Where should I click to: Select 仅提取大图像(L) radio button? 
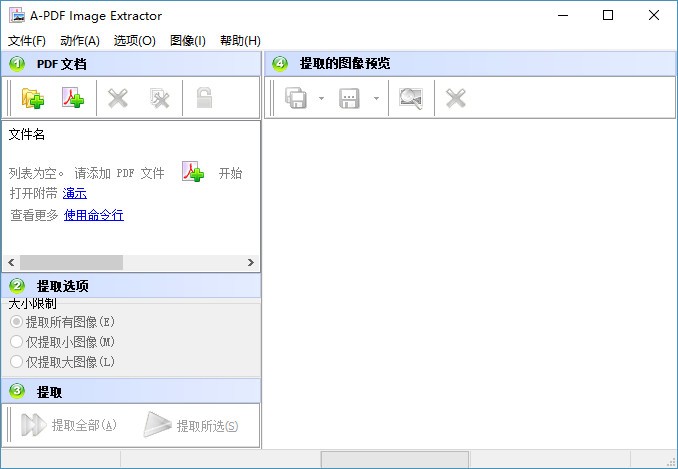point(16,361)
